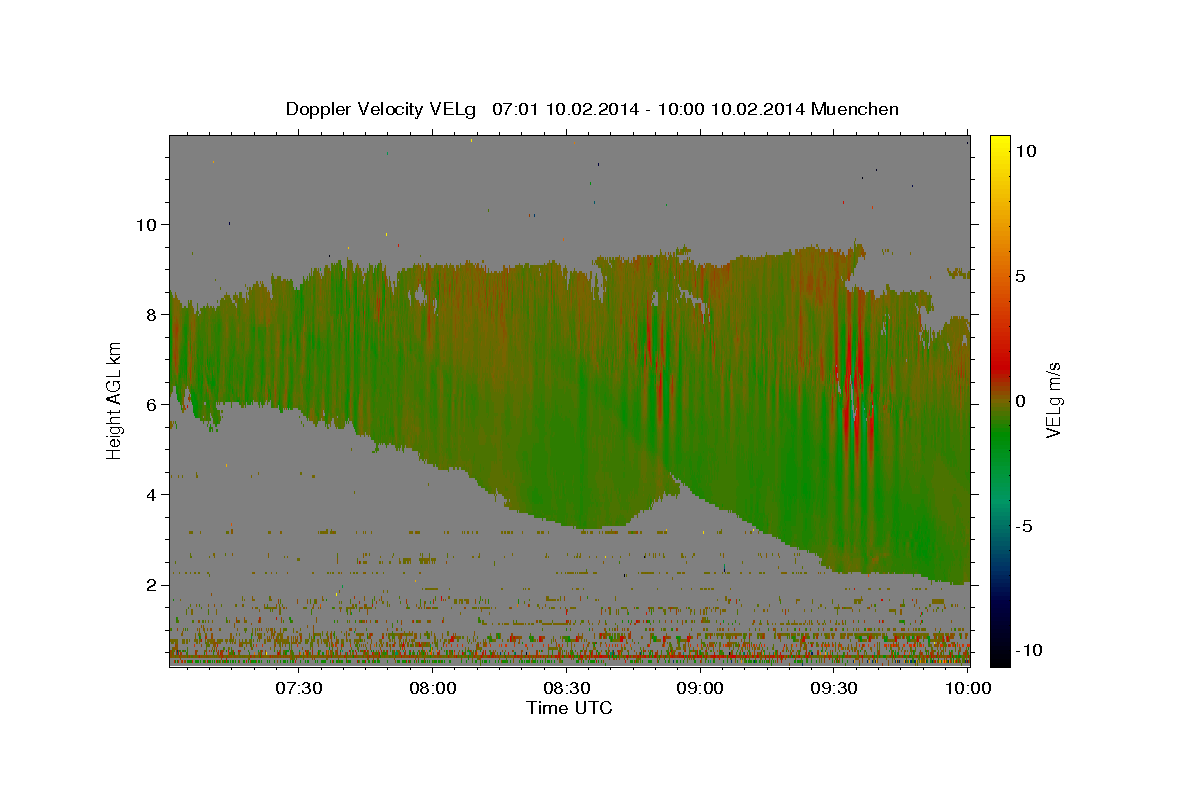Click the 'VELg m/s' colorbar label
The image size is (1200, 800).
click(x=1053, y=400)
